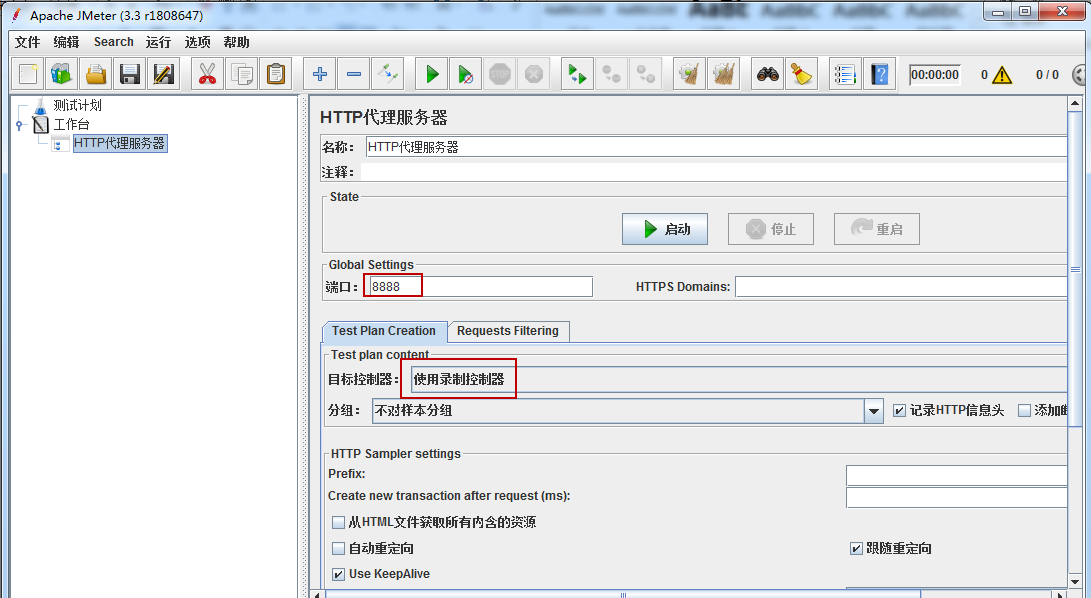Click the Stop sign toolbar icon
The width and height of the screenshot is (1091, 598).
[x=500, y=74]
